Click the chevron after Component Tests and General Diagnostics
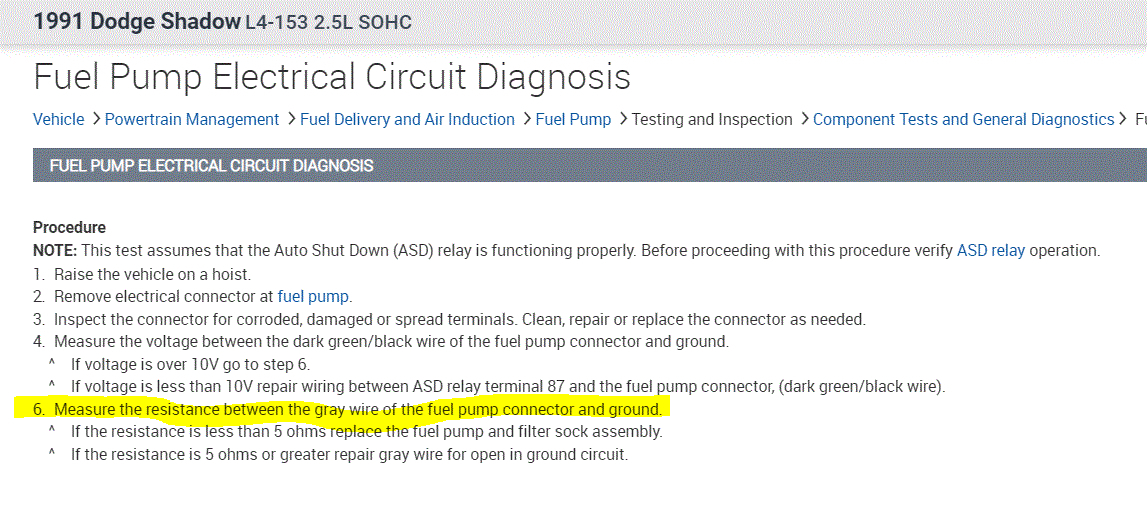The width and height of the screenshot is (1147, 530). [1124, 119]
